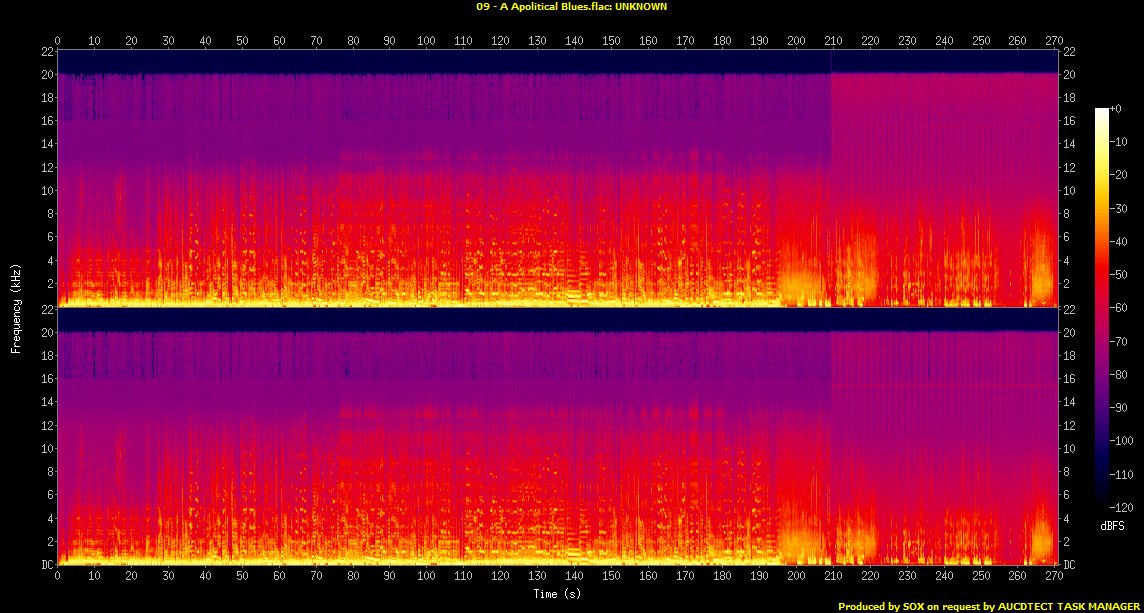The height and width of the screenshot is (613, 1144).
Task: Click the 'DC' label at bottom-left of the frequency axis
Action: (48, 564)
